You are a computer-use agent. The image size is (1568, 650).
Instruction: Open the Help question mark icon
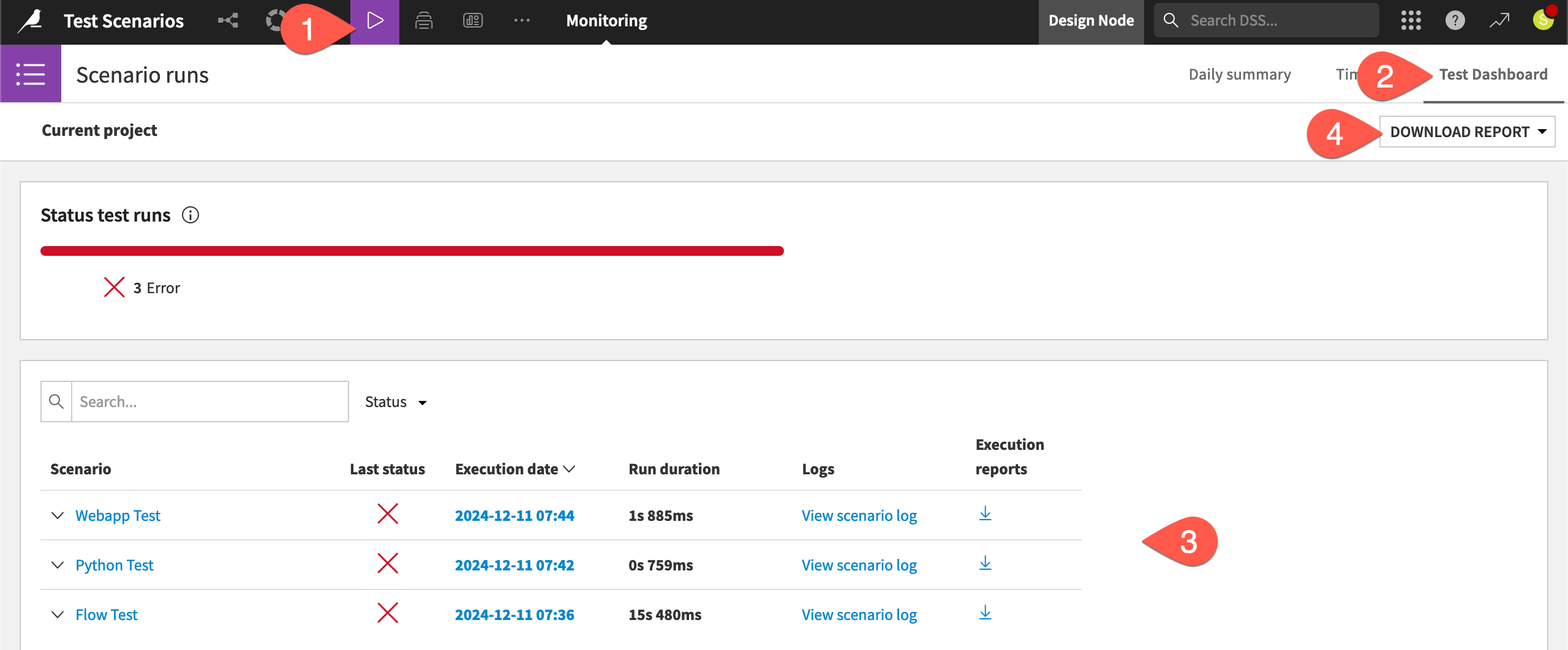pos(1455,20)
